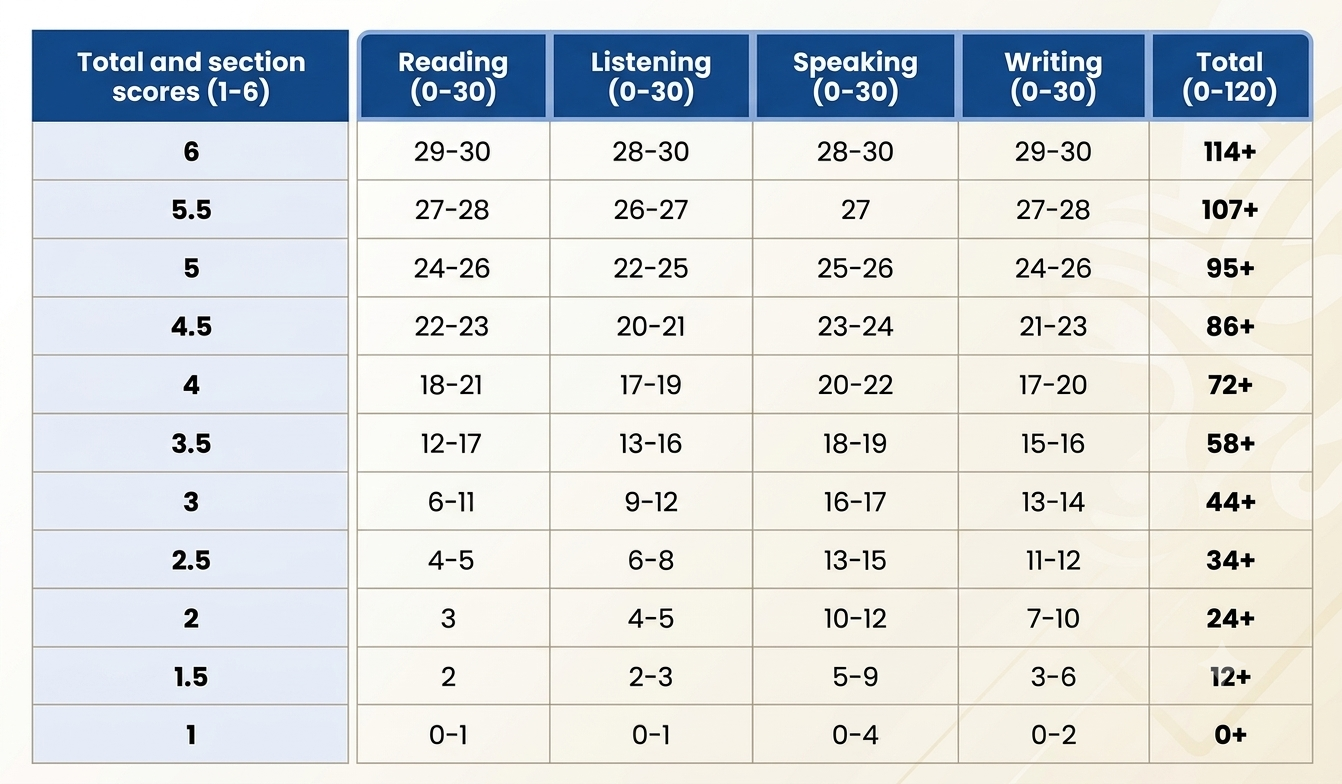Viewport: 1342px width, 784px height.
Task: Click the 86+ total score cell
Action: tap(1230, 325)
